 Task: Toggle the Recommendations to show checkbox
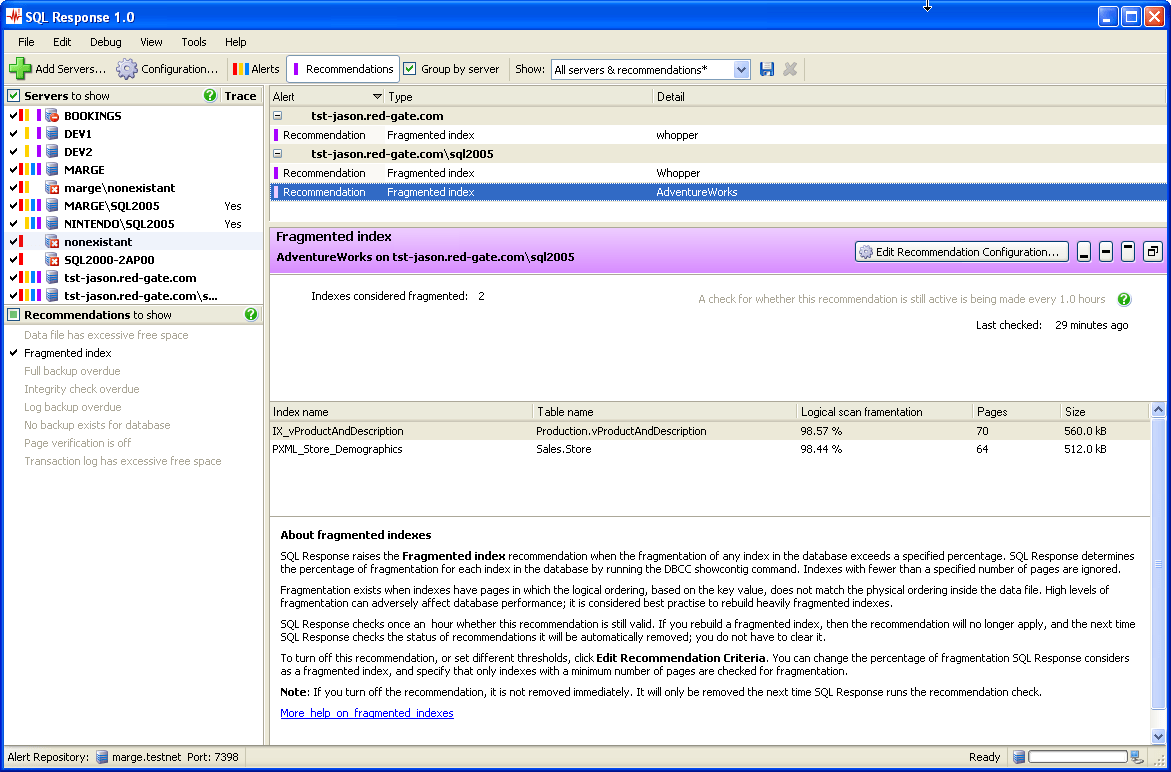(x=14, y=314)
